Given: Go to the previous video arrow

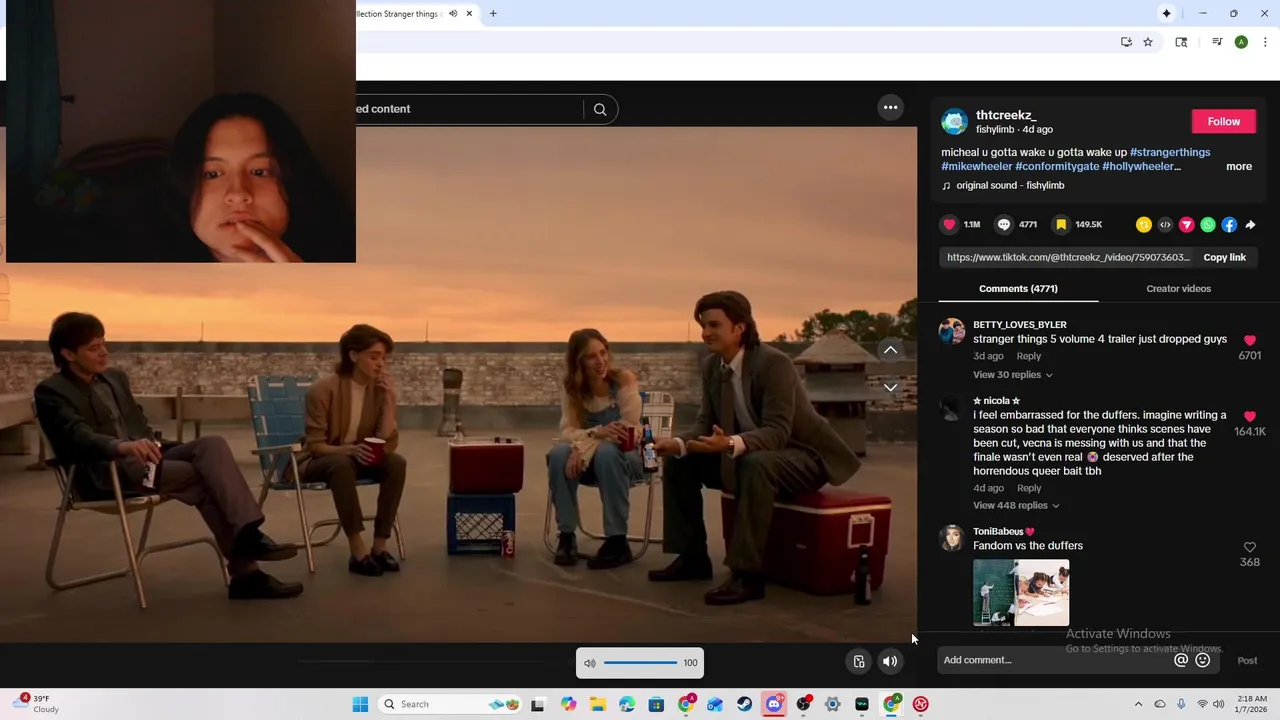Looking at the screenshot, I should 890,350.
